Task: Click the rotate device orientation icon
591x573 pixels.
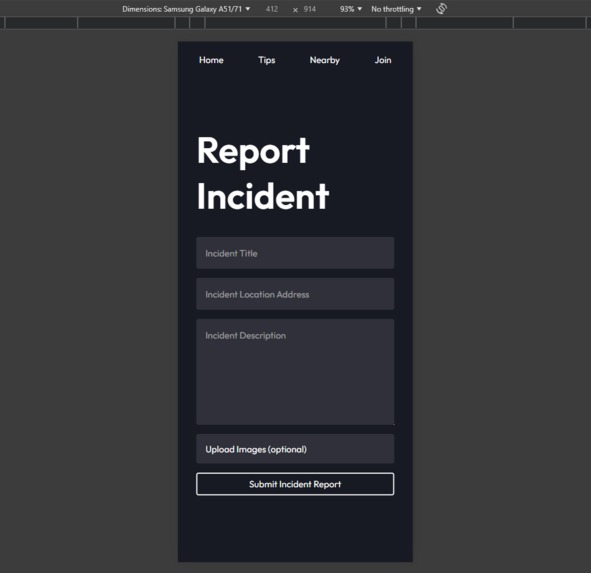Action: (x=441, y=9)
